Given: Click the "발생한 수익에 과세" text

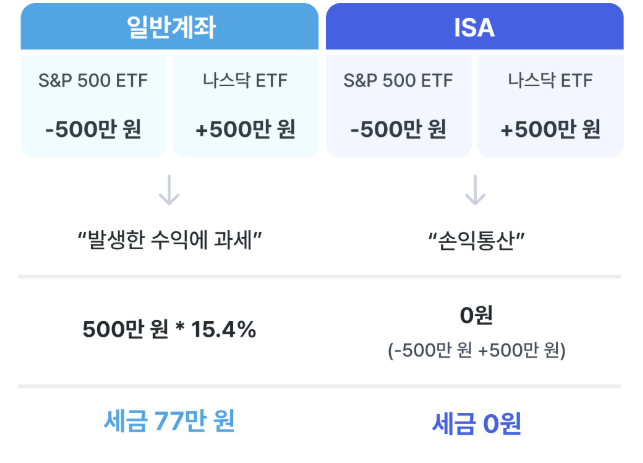Looking at the screenshot, I should (169, 240).
